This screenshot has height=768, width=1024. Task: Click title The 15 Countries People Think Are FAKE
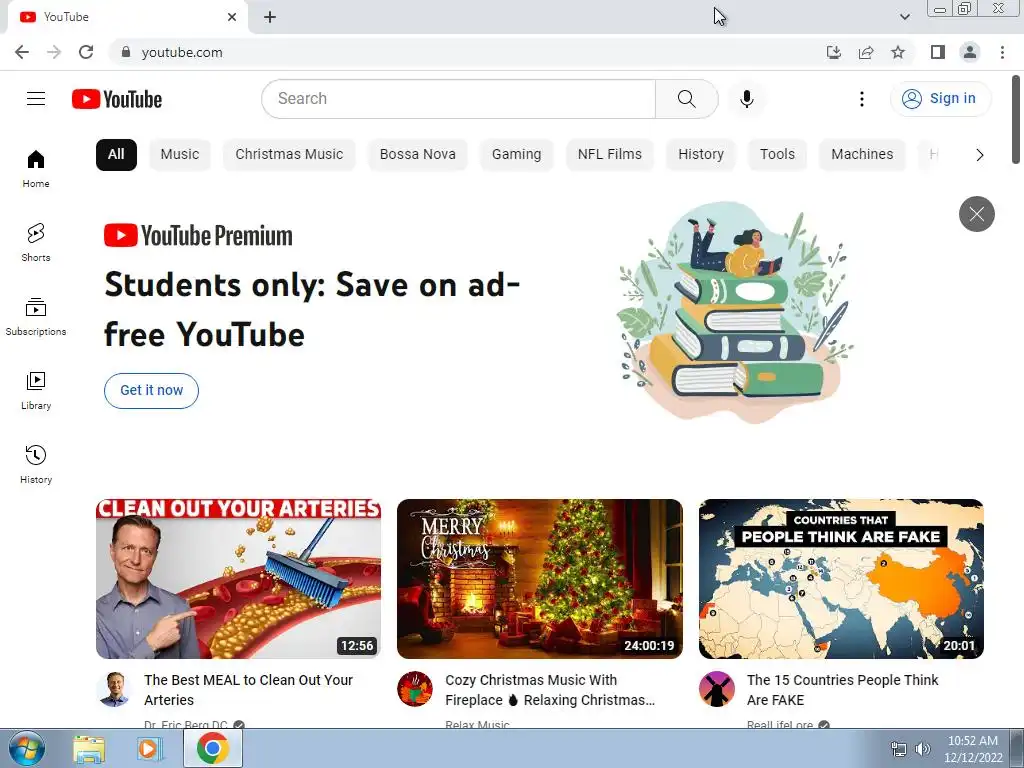(x=842, y=690)
